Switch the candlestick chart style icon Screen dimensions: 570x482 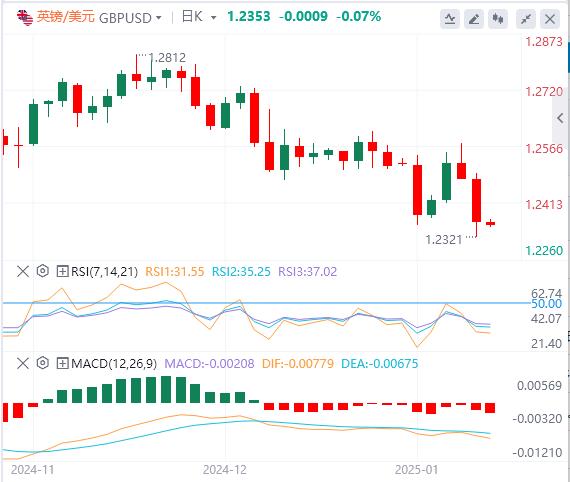(x=498, y=19)
